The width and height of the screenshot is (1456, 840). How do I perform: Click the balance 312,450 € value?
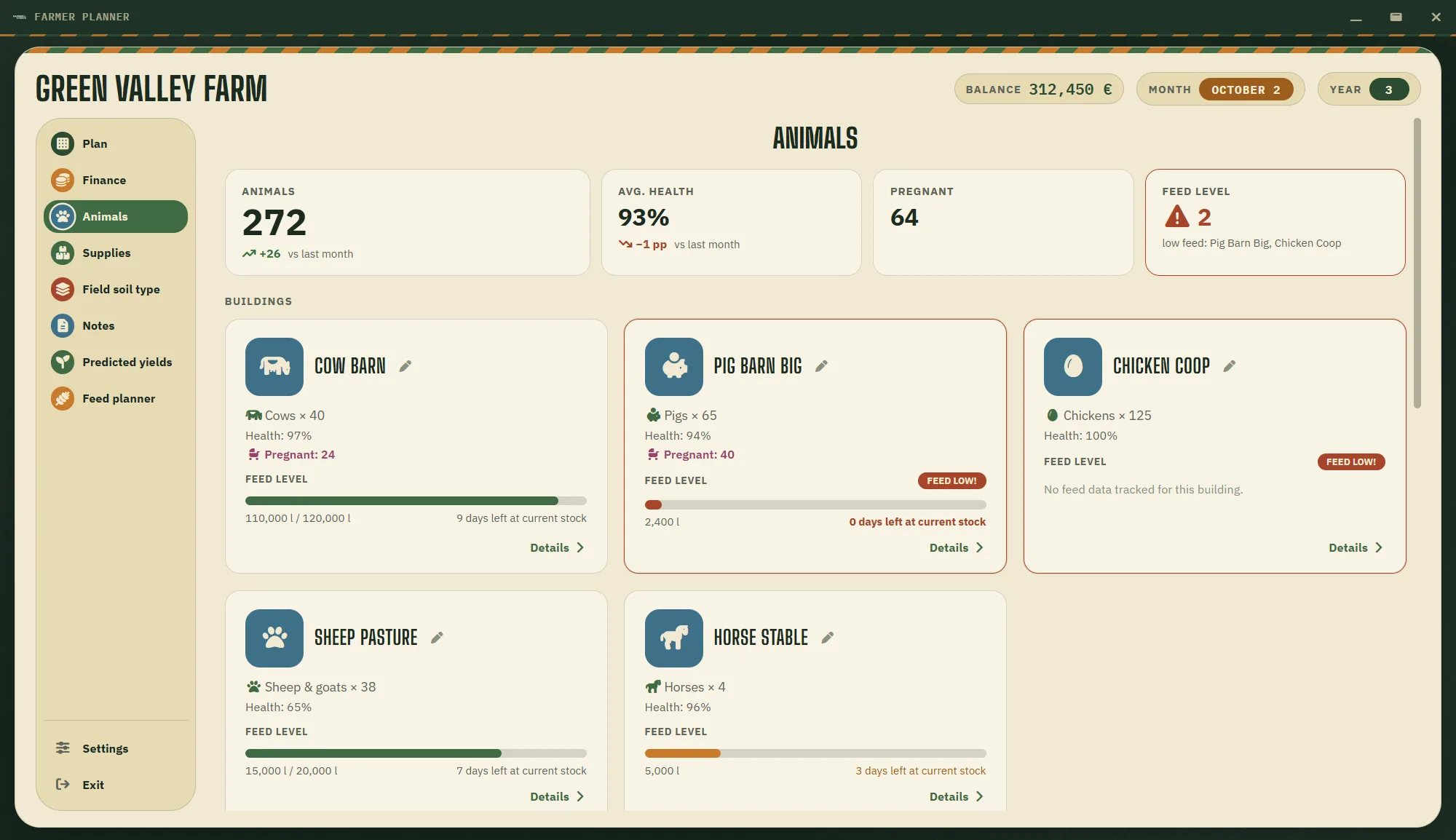click(1070, 90)
